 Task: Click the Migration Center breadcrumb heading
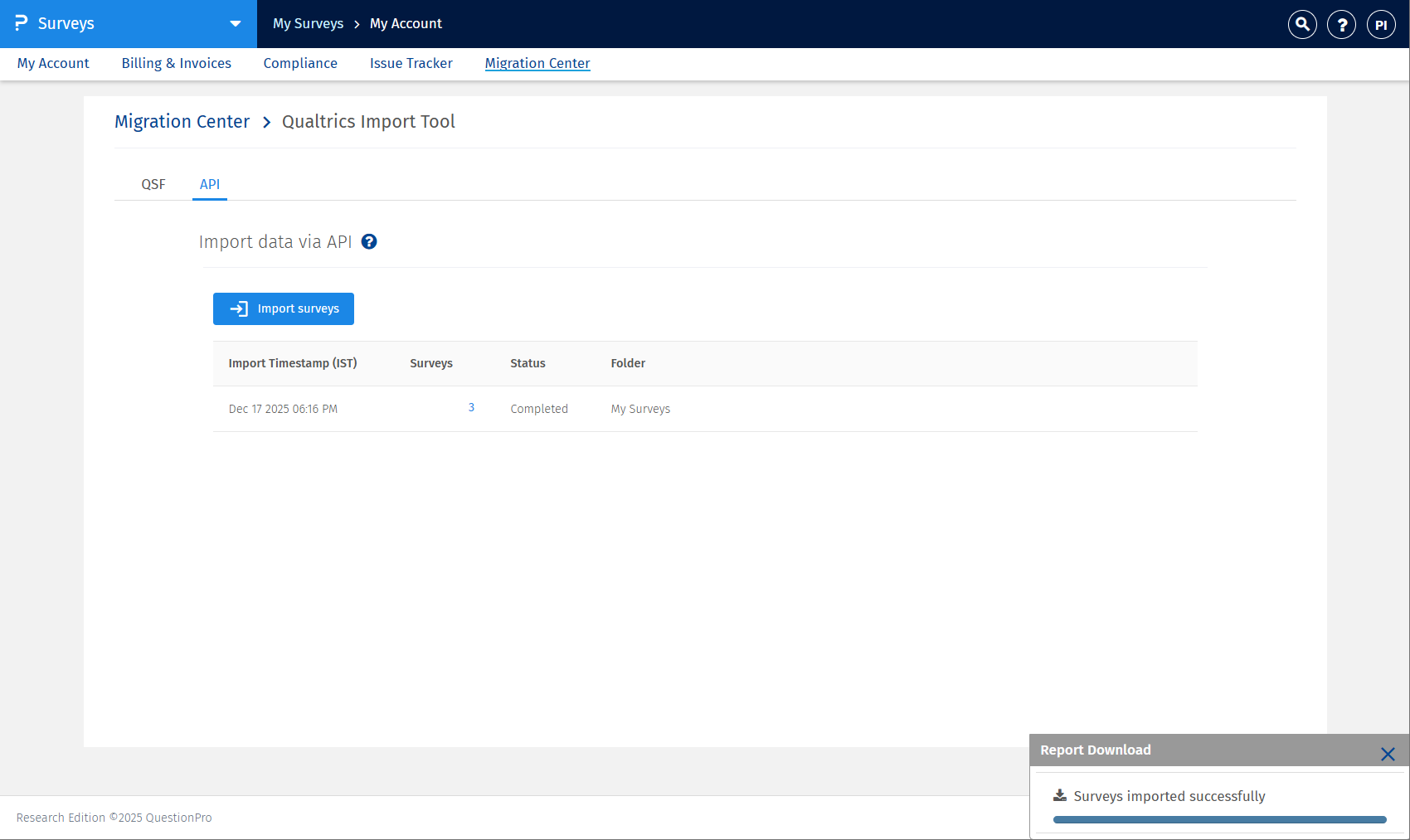182,122
